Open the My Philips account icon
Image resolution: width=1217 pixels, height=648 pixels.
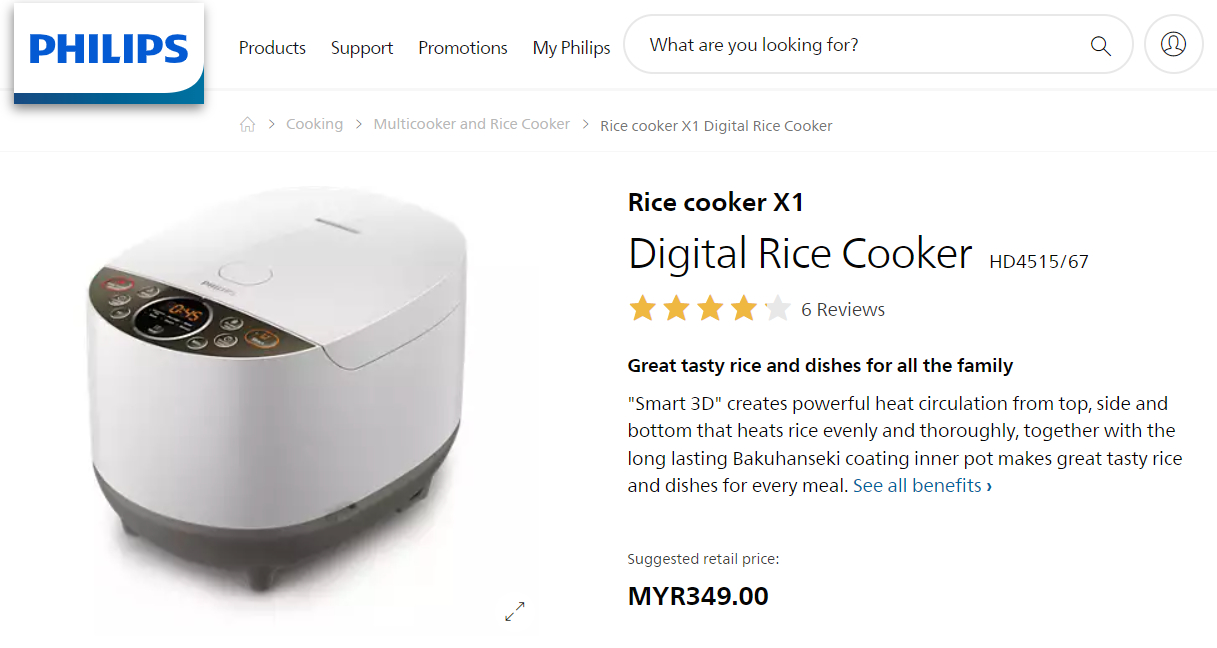(1173, 44)
